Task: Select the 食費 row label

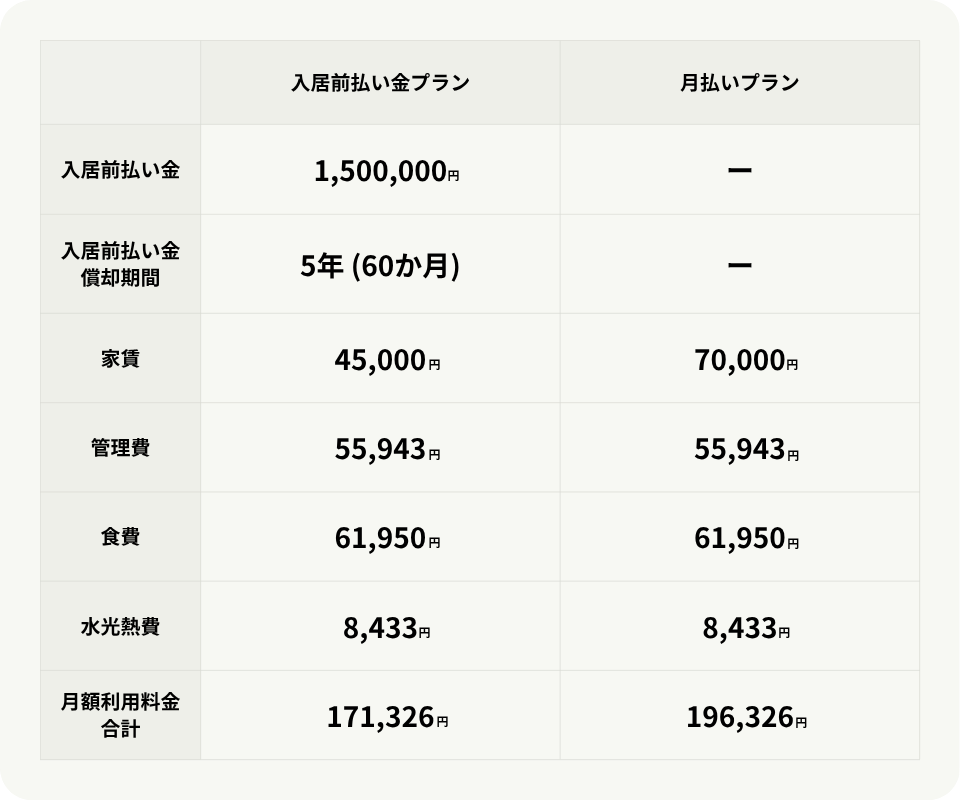Action: click(x=120, y=537)
